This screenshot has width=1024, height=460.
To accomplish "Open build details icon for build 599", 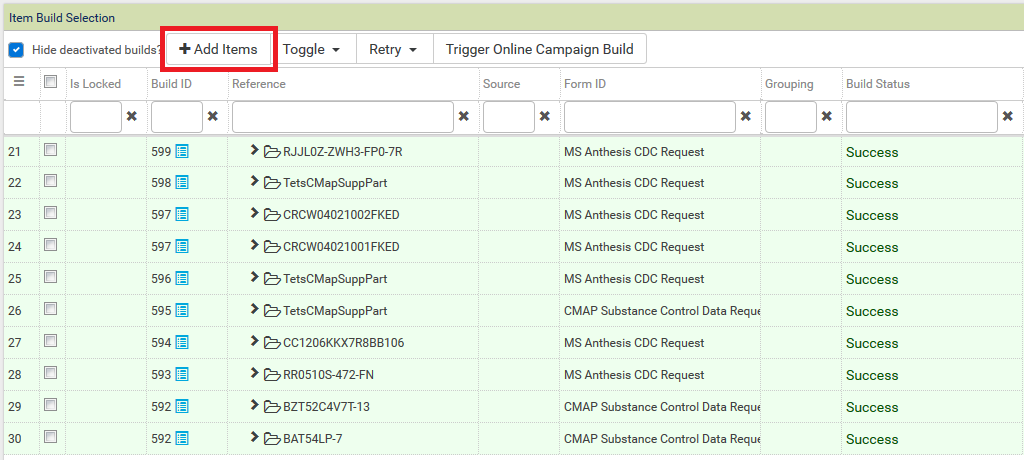I will click(182, 151).
